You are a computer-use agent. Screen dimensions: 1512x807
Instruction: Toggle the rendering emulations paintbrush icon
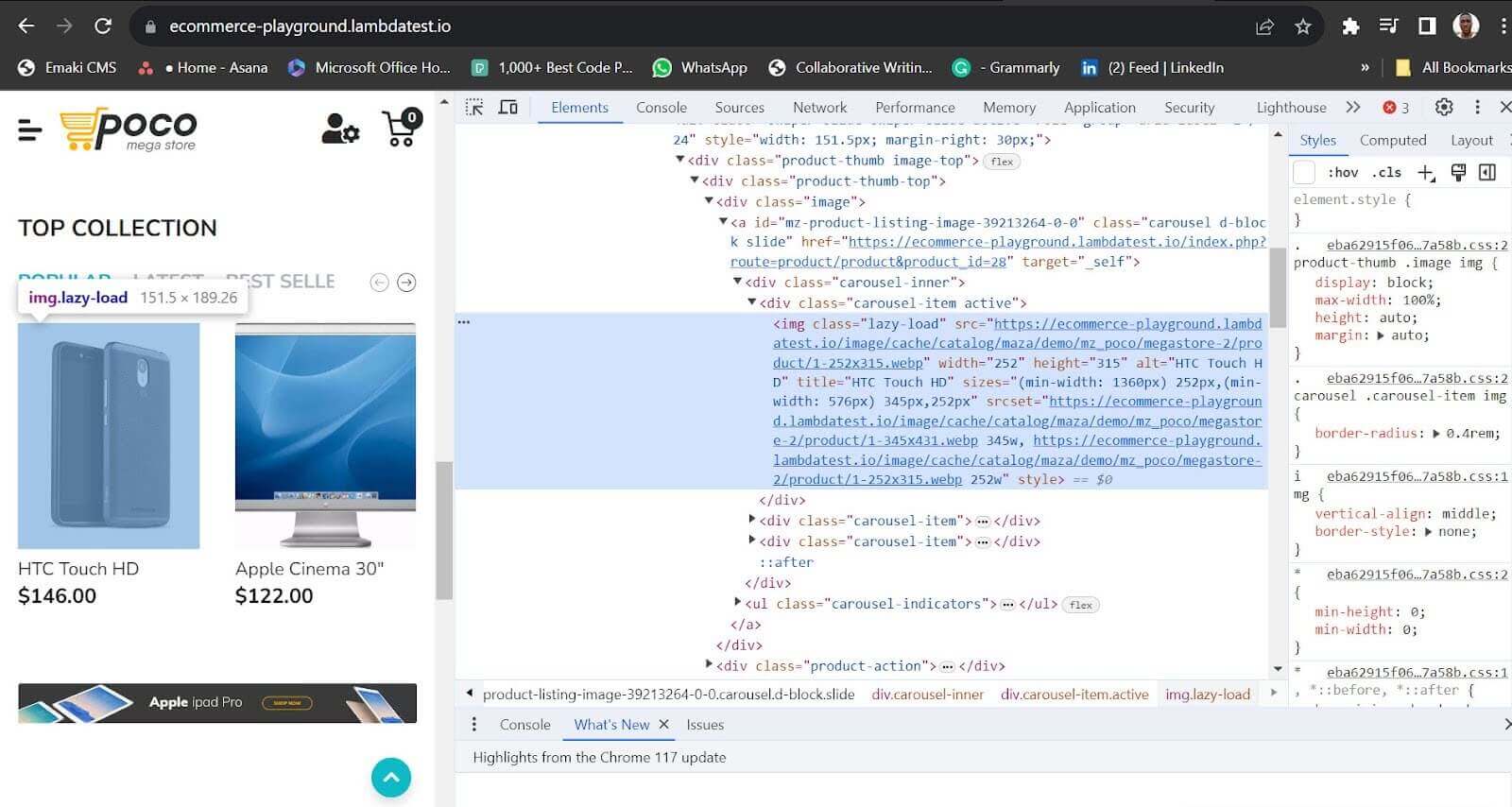[x=1458, y=172]
